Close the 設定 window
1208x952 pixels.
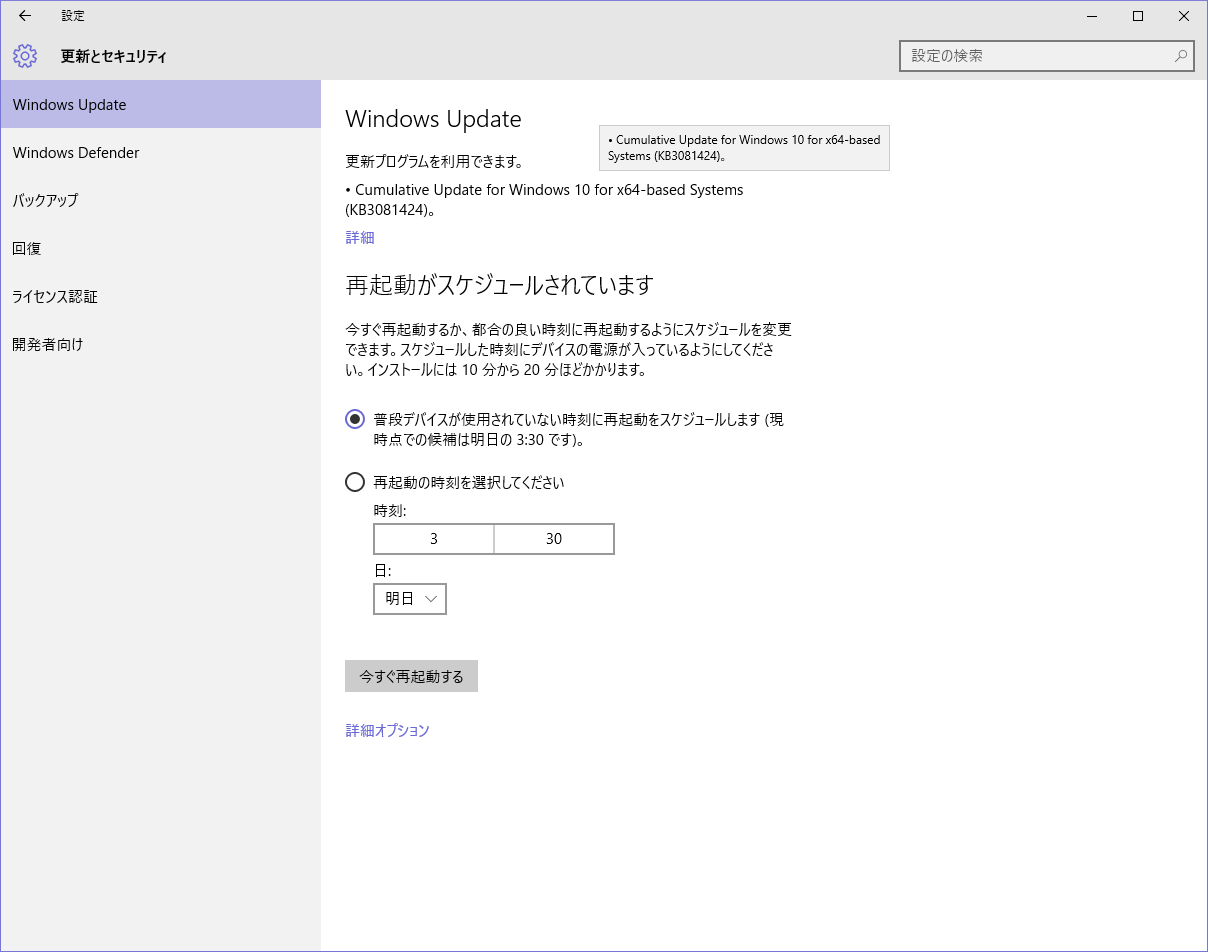pyautogui.click(x=1184, y=16)
